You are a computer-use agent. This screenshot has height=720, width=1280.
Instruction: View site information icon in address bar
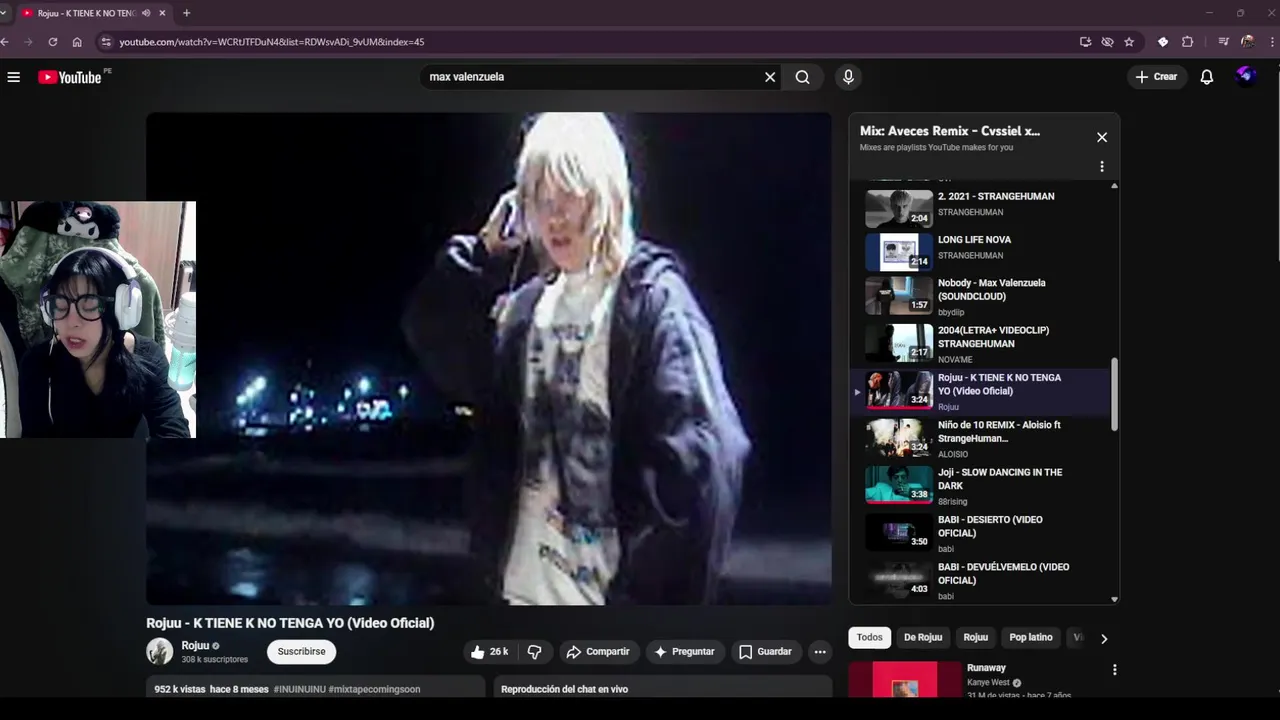(106, 42)
